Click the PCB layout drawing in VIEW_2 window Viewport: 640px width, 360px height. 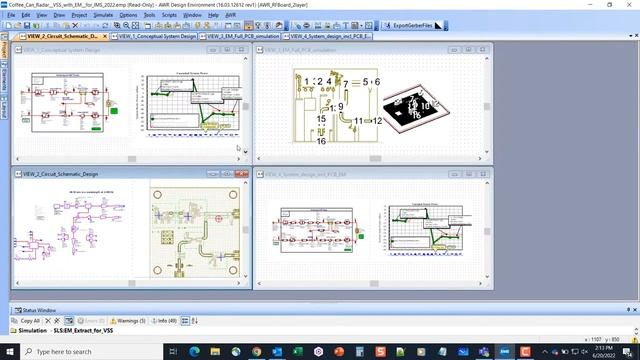195,232
